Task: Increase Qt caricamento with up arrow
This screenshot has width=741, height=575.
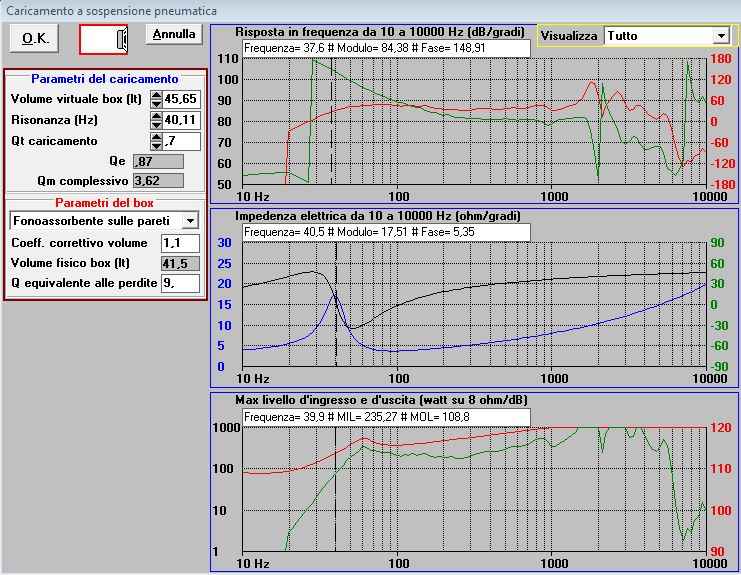Action: [156, 137]
